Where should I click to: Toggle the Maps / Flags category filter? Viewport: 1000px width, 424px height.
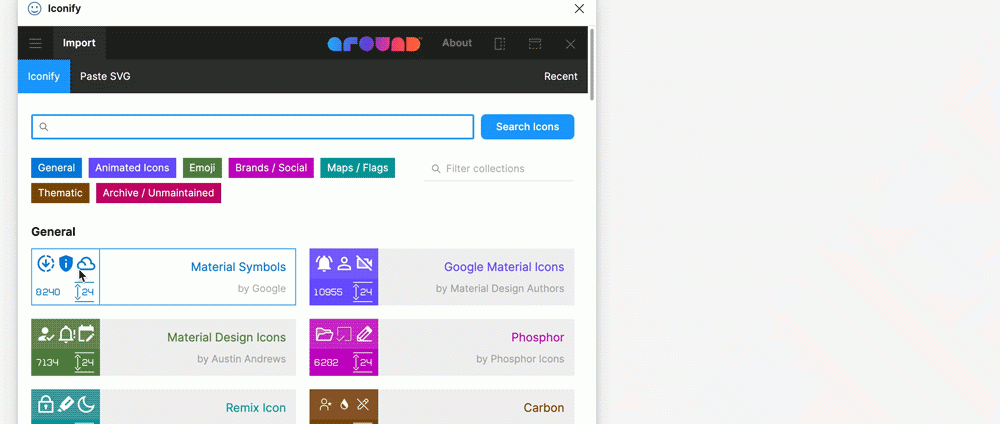358,168
